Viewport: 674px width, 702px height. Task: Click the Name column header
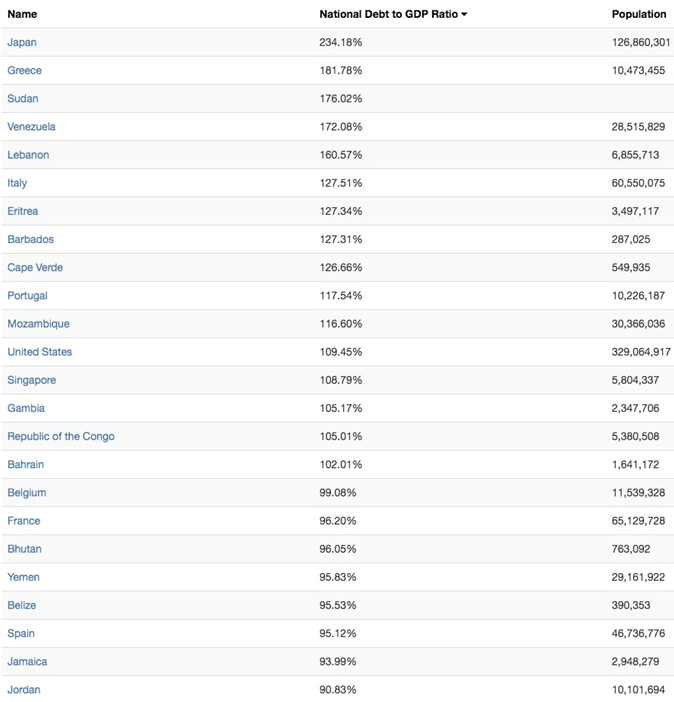point(22,14)
